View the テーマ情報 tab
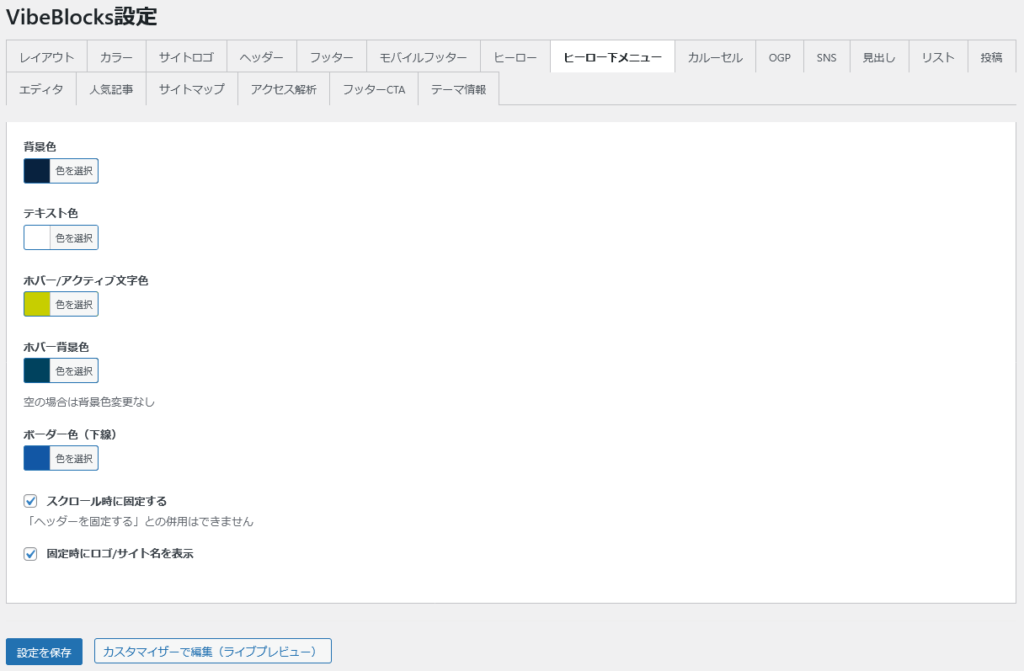The image size is (1024, 671). click(x=458, y=89)
